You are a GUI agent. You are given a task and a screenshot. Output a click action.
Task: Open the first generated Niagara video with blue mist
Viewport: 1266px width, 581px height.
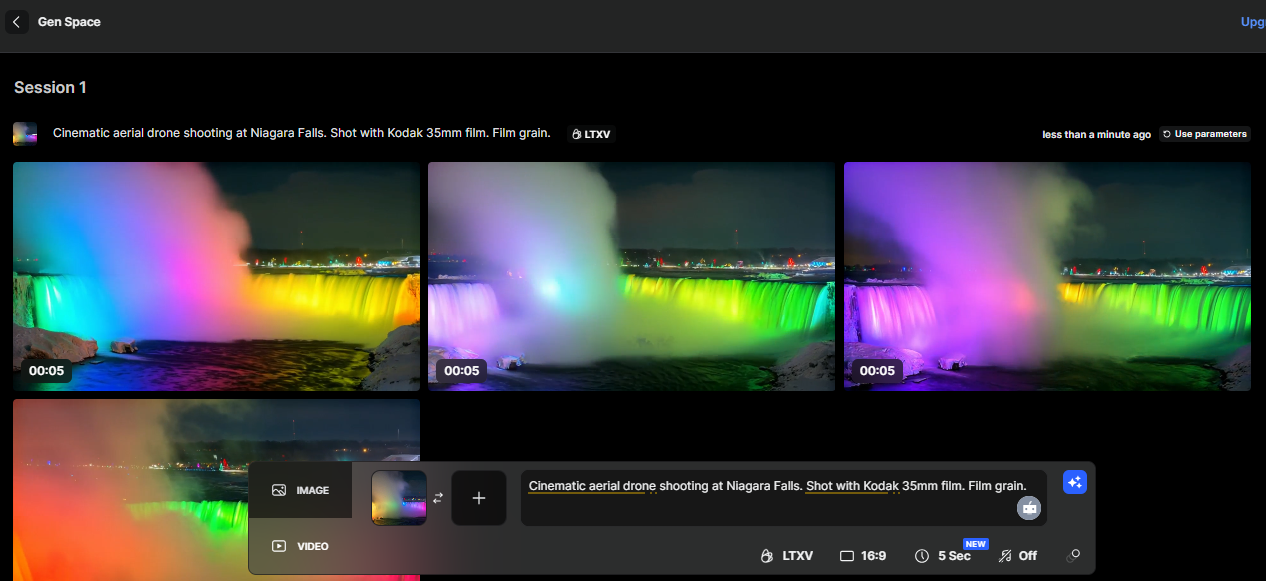click(x=216, y=276)
